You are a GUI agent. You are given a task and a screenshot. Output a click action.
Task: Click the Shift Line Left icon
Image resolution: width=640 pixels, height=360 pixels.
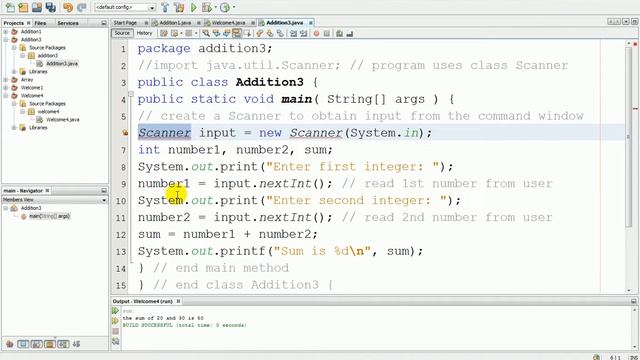(293, 33)
